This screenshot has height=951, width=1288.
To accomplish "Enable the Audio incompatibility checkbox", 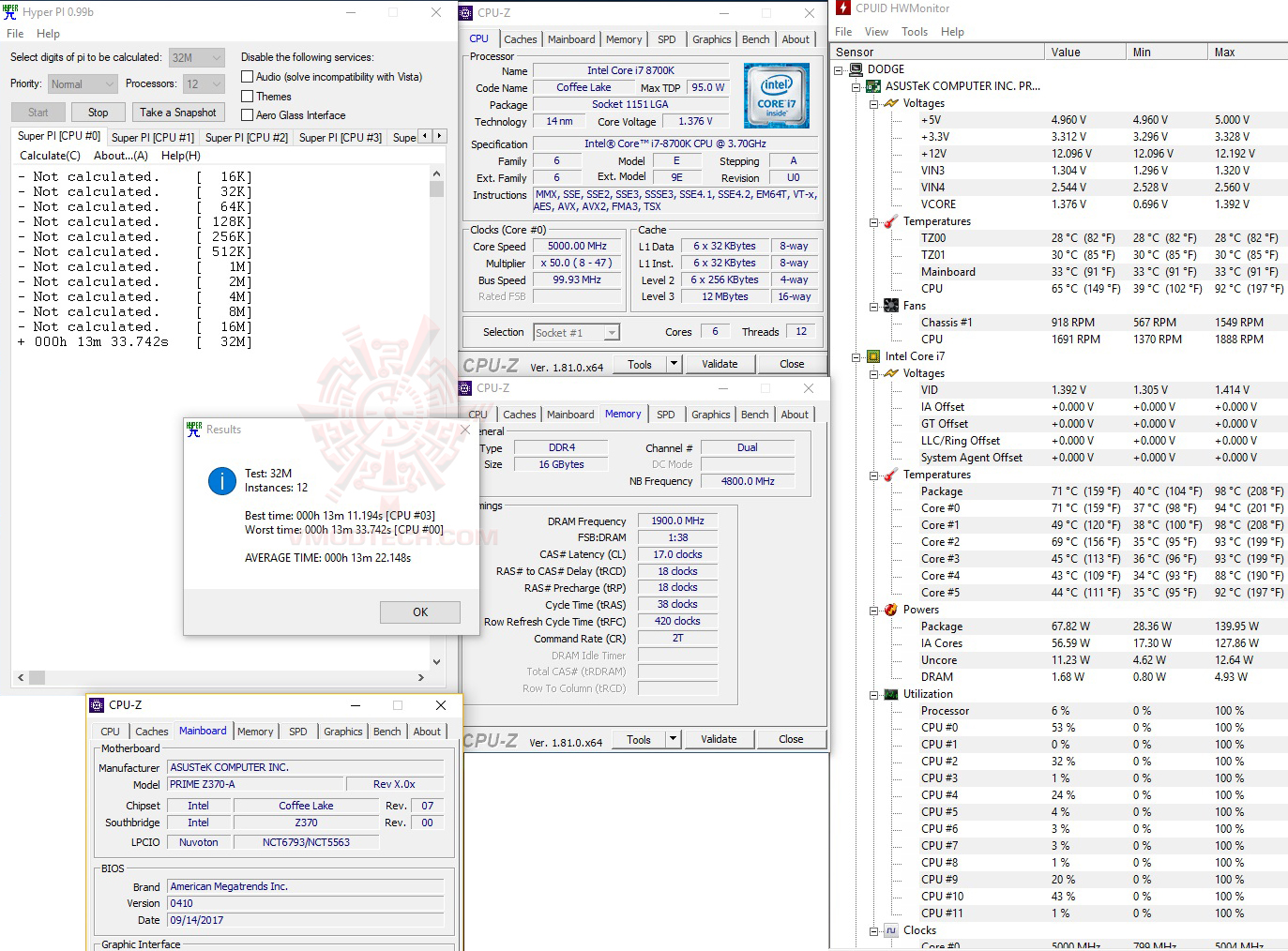I will pyautogui.click(x=248, y=76).
